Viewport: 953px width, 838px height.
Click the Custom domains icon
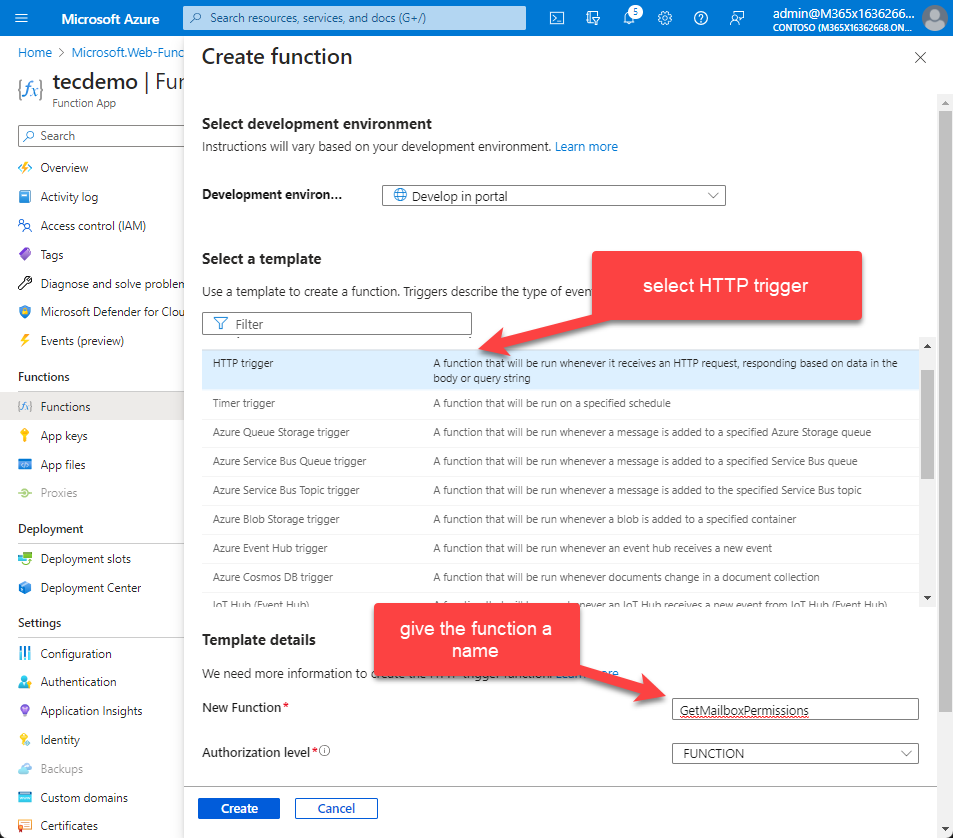point(25,797)
